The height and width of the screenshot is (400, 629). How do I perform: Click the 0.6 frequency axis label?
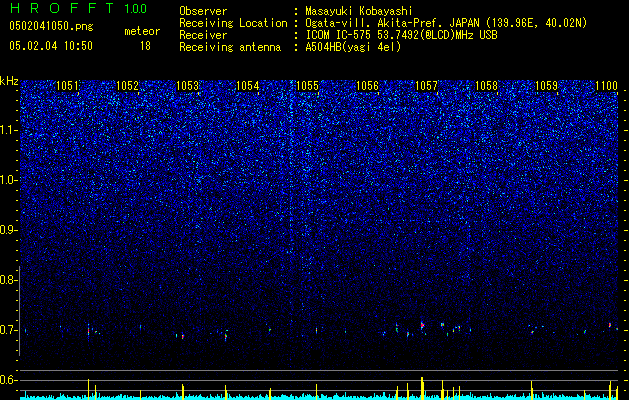8,380
